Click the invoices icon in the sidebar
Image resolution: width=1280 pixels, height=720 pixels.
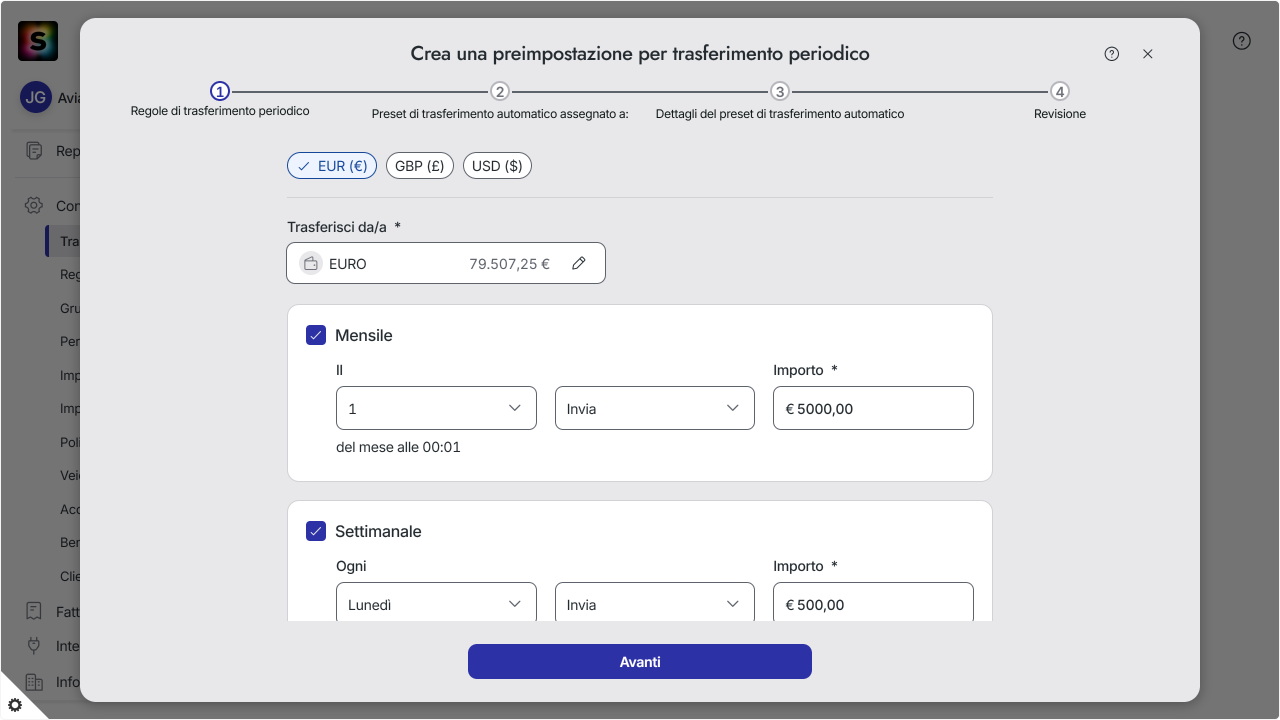[x=34, y=611]
